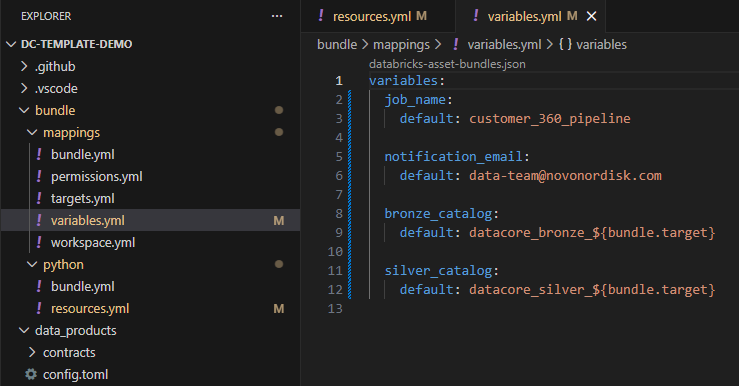Screen dimensions: 739x386
Task: Click the YAML icon on variables.yml tab
Action: point(476,16)
